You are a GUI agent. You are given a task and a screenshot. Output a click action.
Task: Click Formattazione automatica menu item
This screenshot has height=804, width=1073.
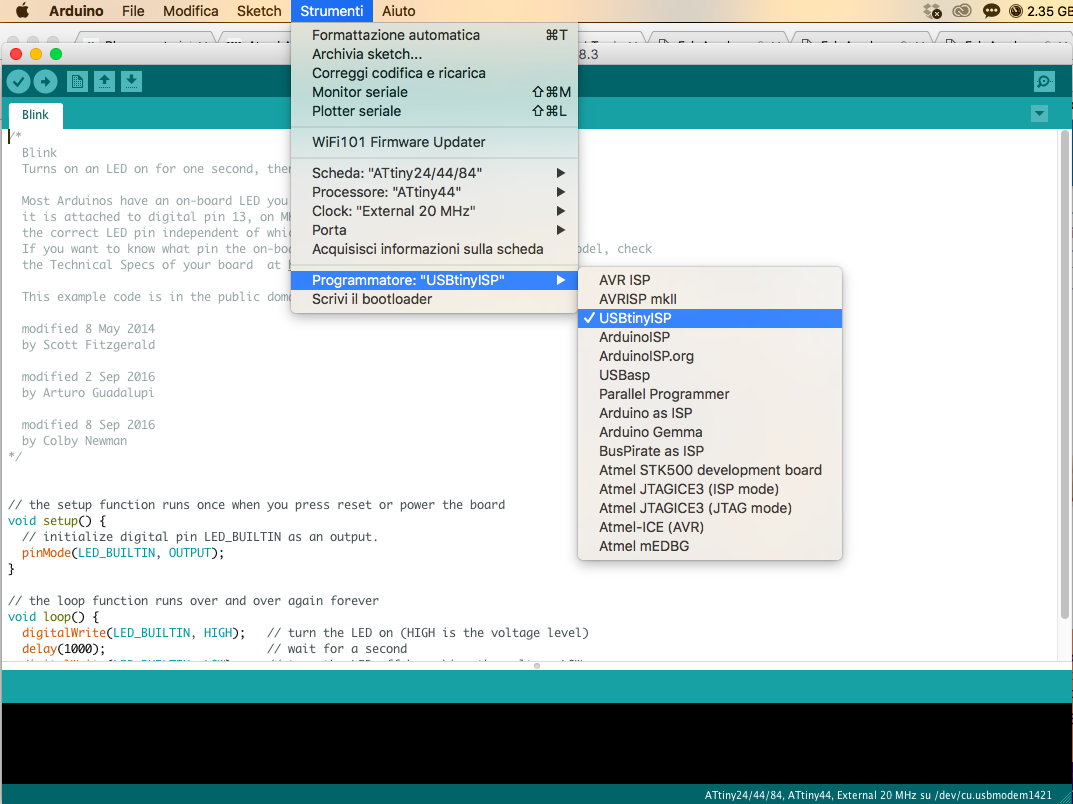pyautogui.click(x=435, y=35)
